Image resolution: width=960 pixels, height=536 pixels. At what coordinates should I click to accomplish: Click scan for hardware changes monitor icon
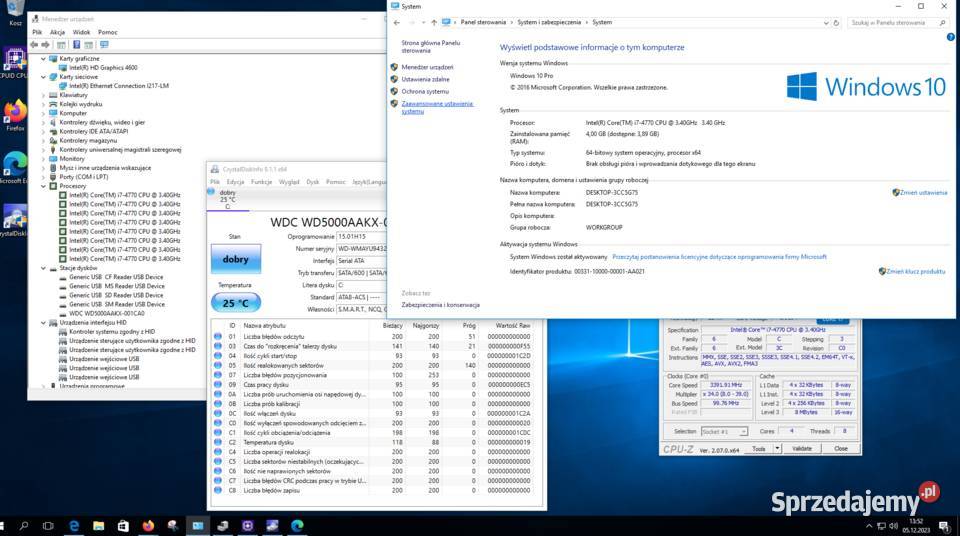click(x=104, y=45)
